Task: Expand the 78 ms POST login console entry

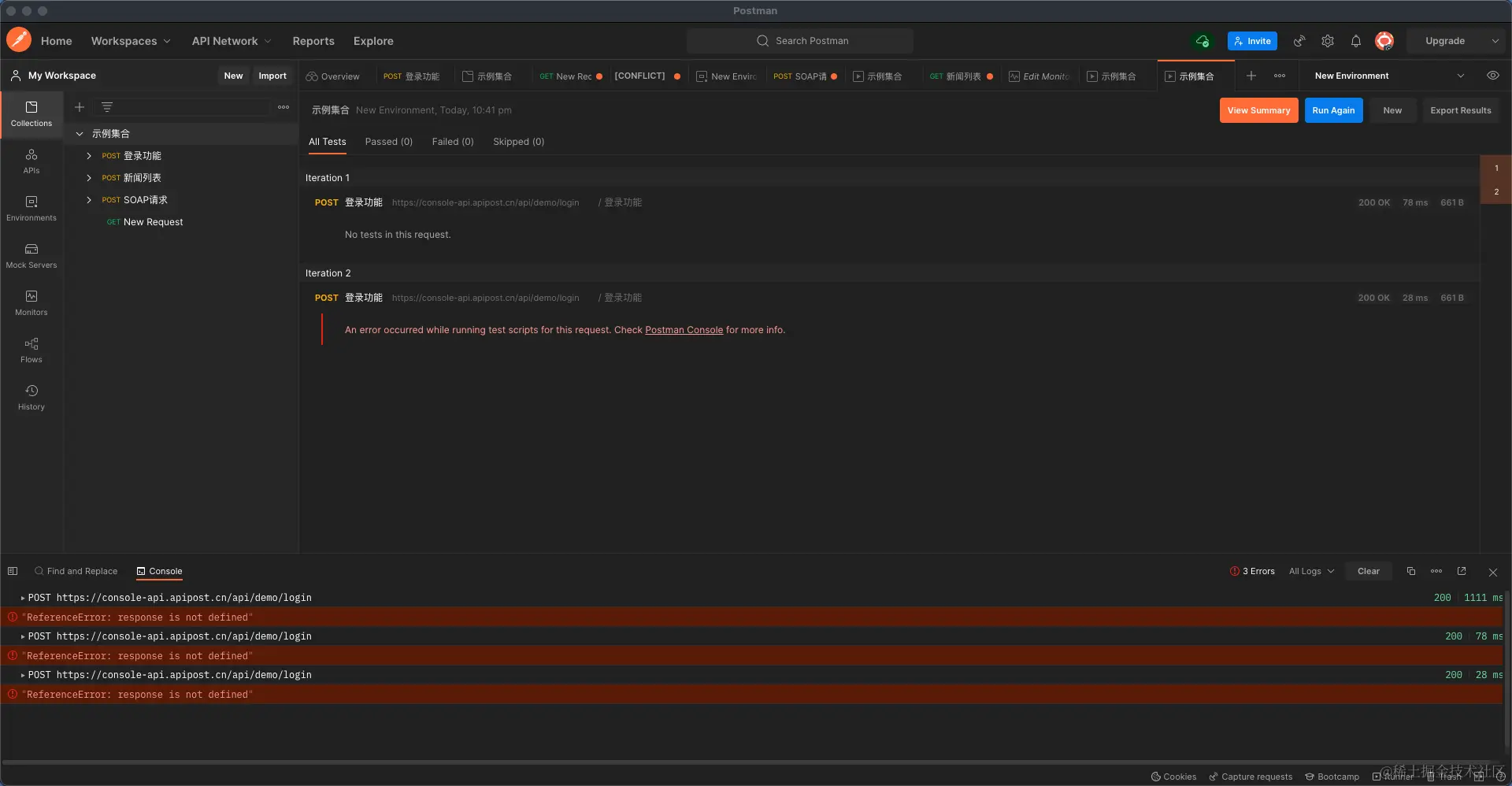Action: 23,636
